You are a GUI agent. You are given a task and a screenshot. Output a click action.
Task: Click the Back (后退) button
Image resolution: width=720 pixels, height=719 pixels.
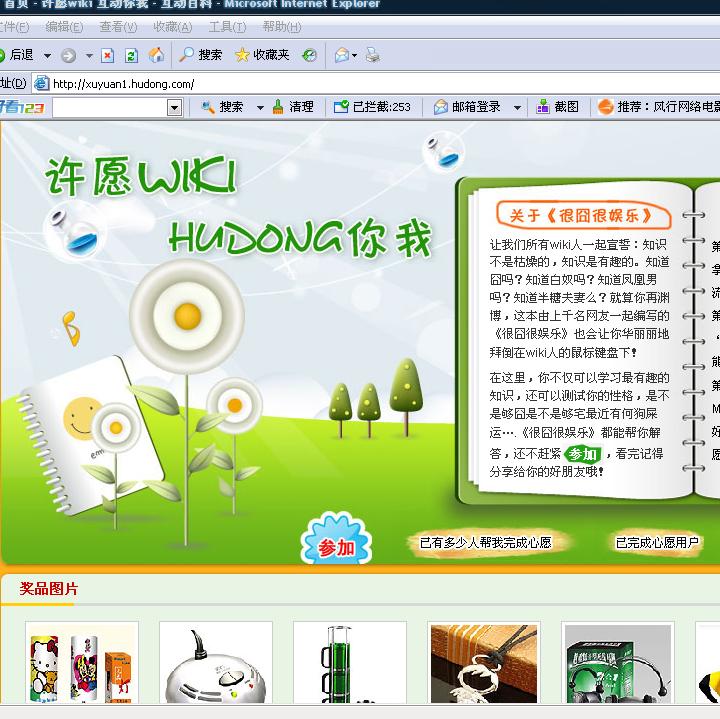[x=17, y=56]
